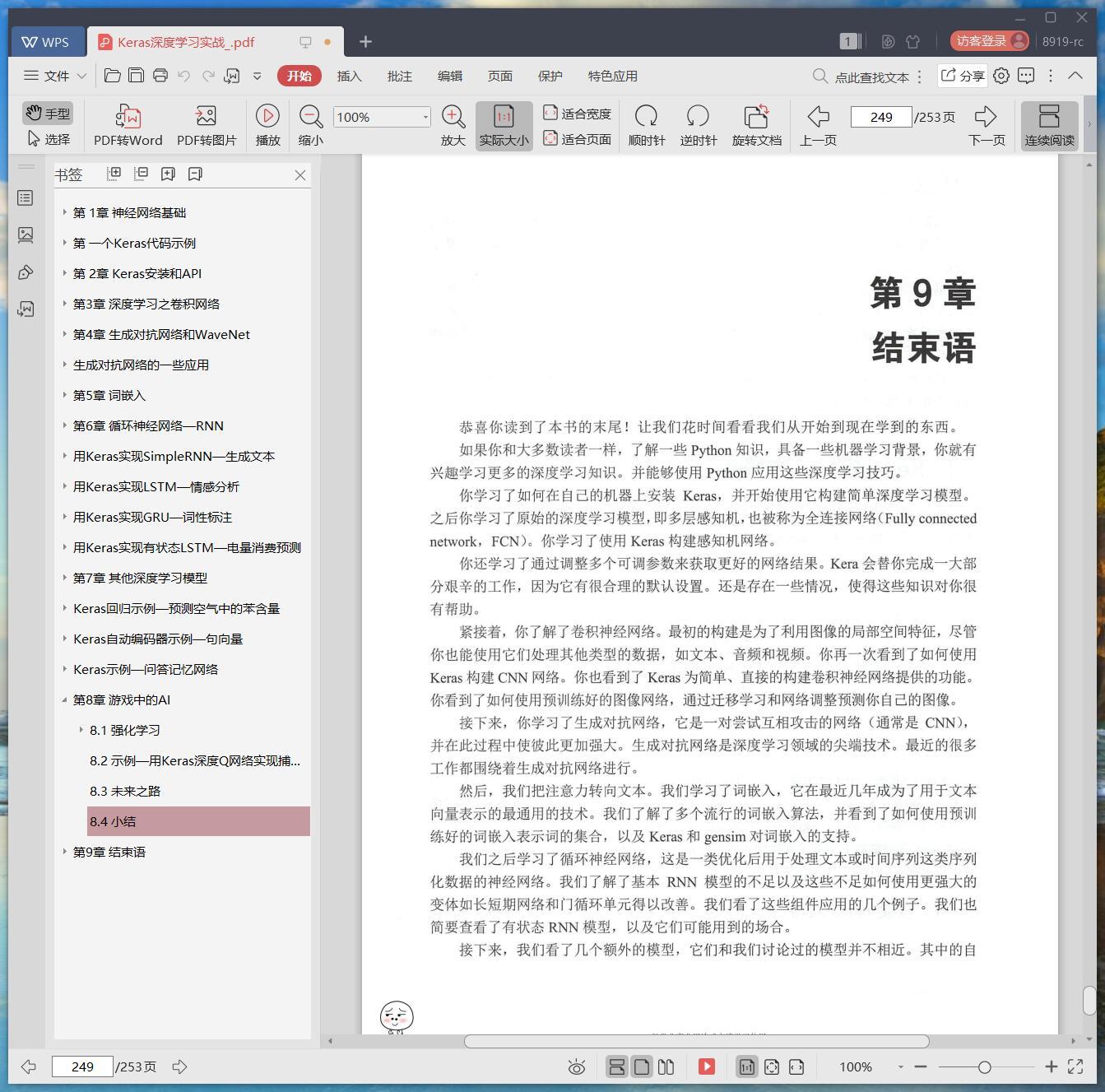This screenshot has width=1105, height=1092.
Task: Expand 第3章 深度学习之卷积网络 bookmark
Action: 65,304
